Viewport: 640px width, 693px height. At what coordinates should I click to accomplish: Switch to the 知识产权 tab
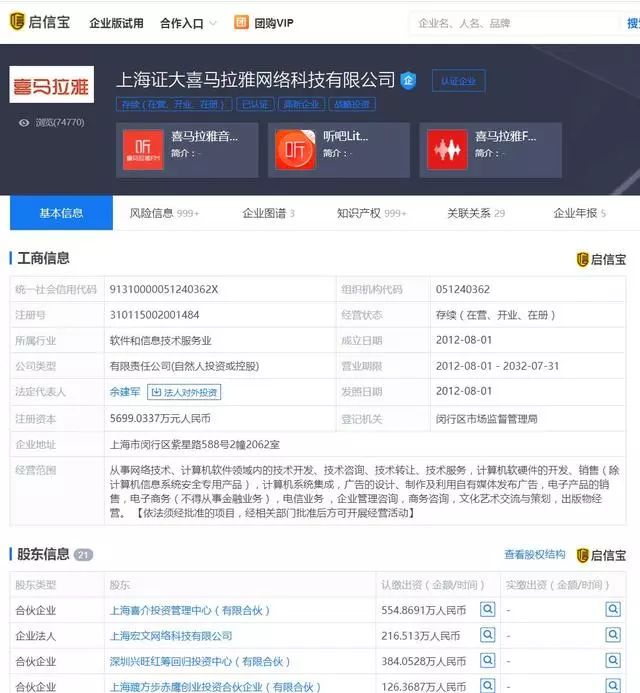(x=371, y=213)
